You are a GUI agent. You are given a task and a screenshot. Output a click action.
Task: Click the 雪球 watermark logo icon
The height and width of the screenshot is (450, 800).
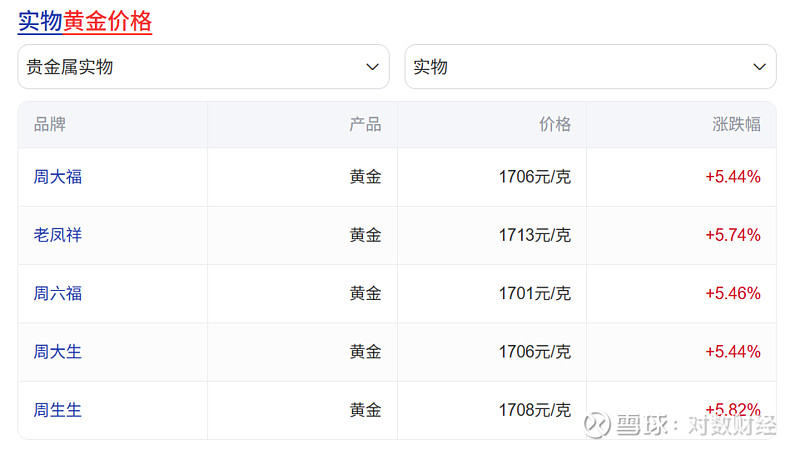pyautogui.click(x=597, y=425)
